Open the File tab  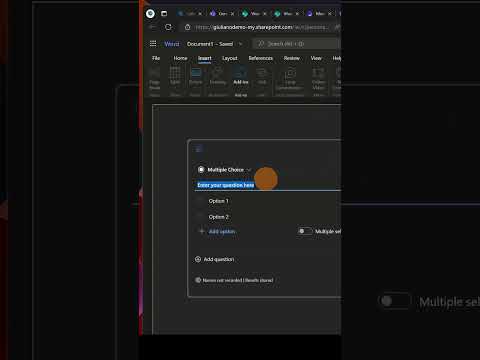click(156, 58)
